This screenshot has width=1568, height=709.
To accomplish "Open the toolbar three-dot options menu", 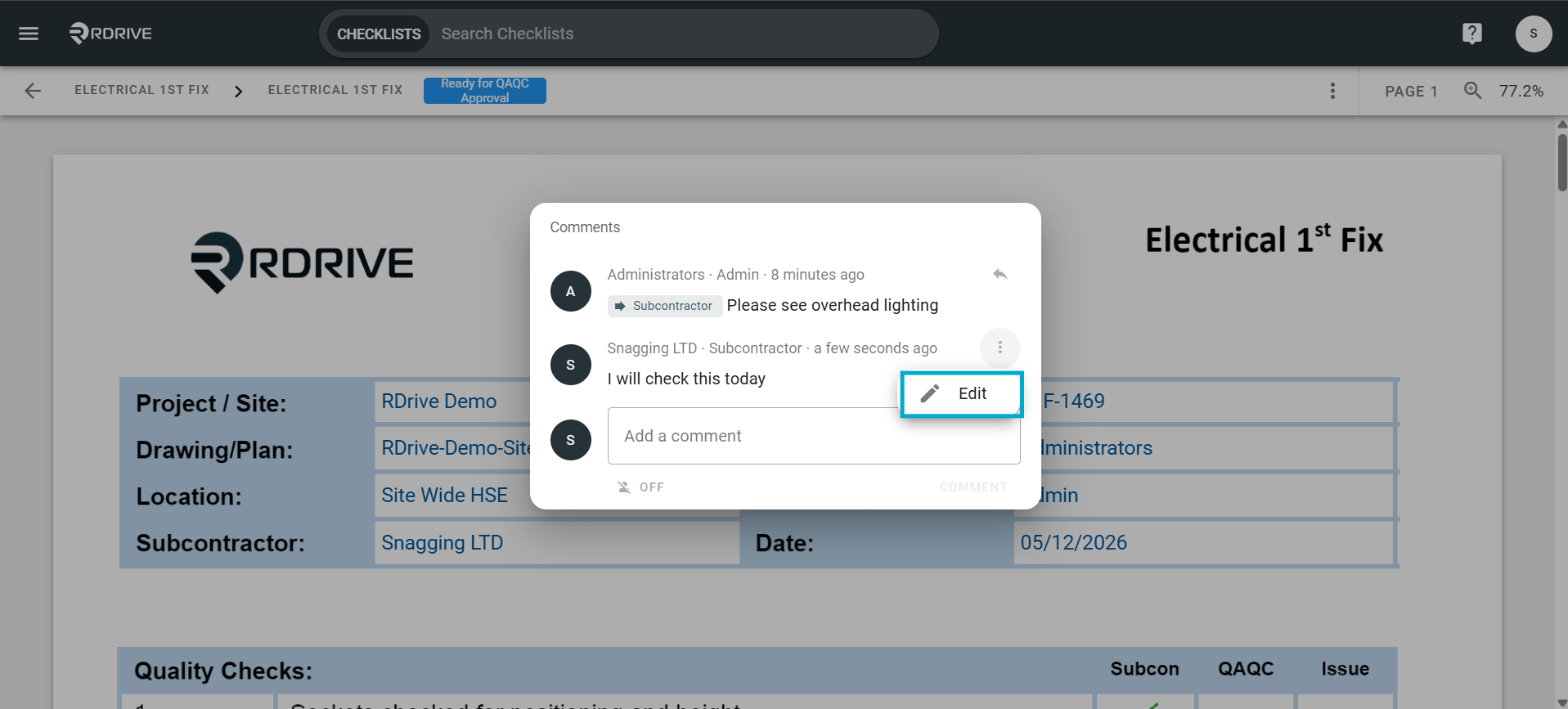I will tap(1332, 91).
